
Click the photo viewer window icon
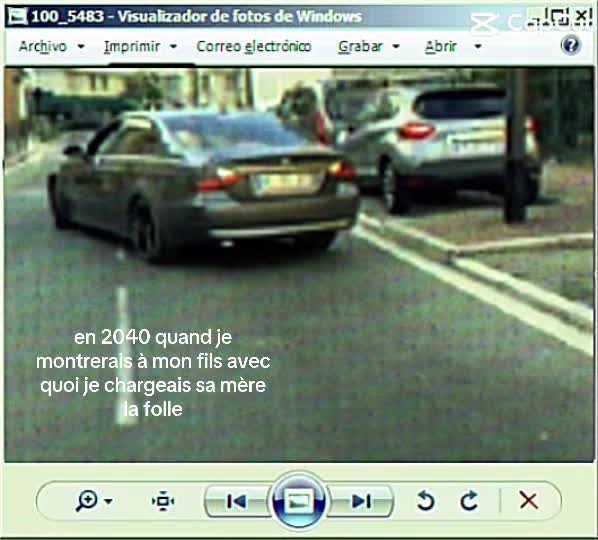(x=18, y=16)
